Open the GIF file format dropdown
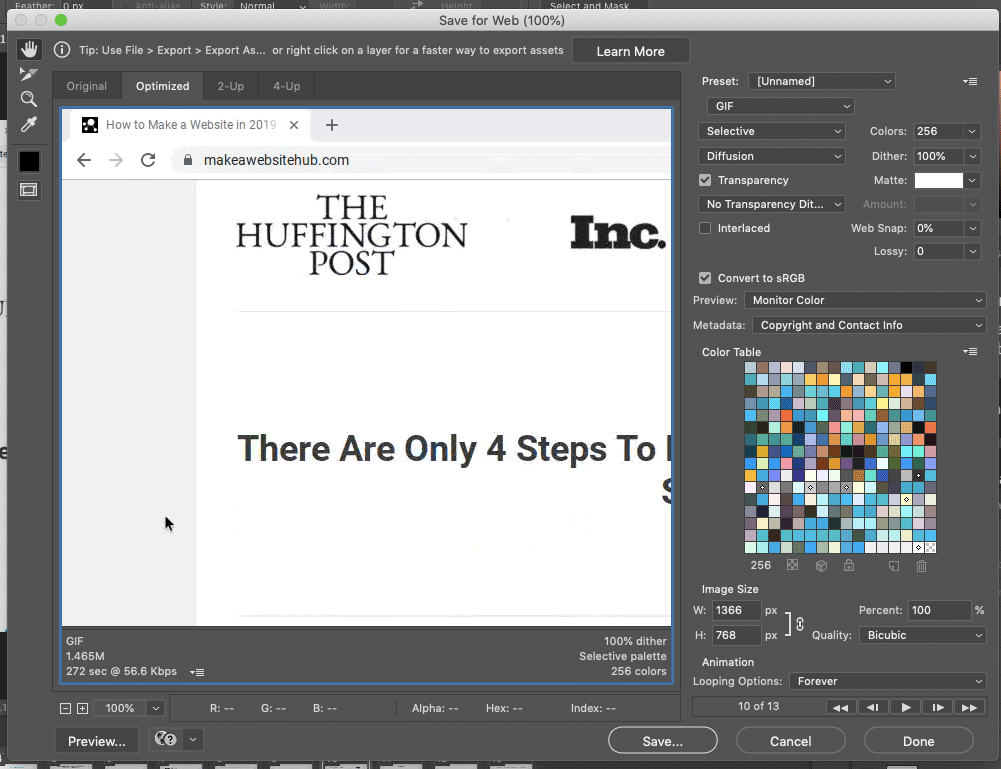The image size is (1001, 769). point(781,106)
